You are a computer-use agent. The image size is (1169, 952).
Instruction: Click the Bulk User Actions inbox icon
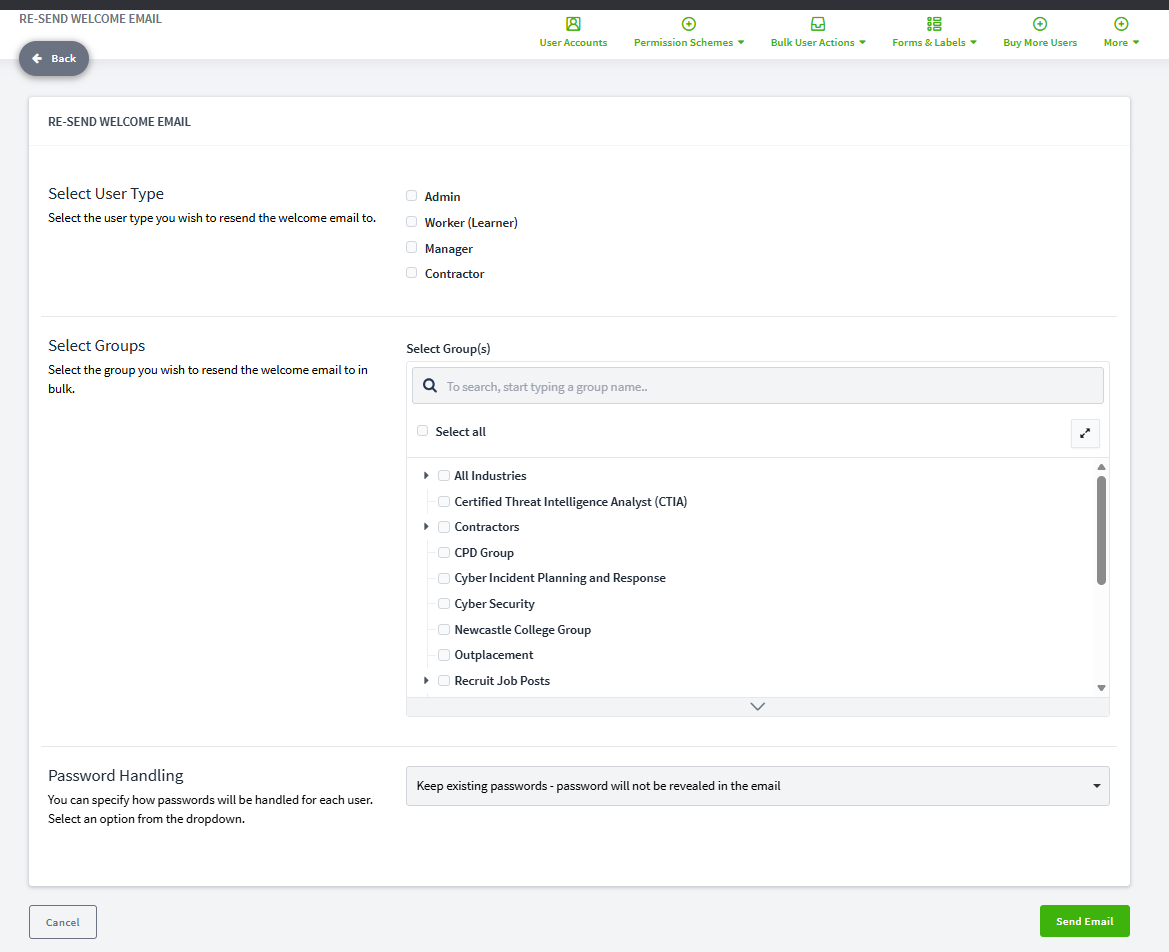coord(818,24)
